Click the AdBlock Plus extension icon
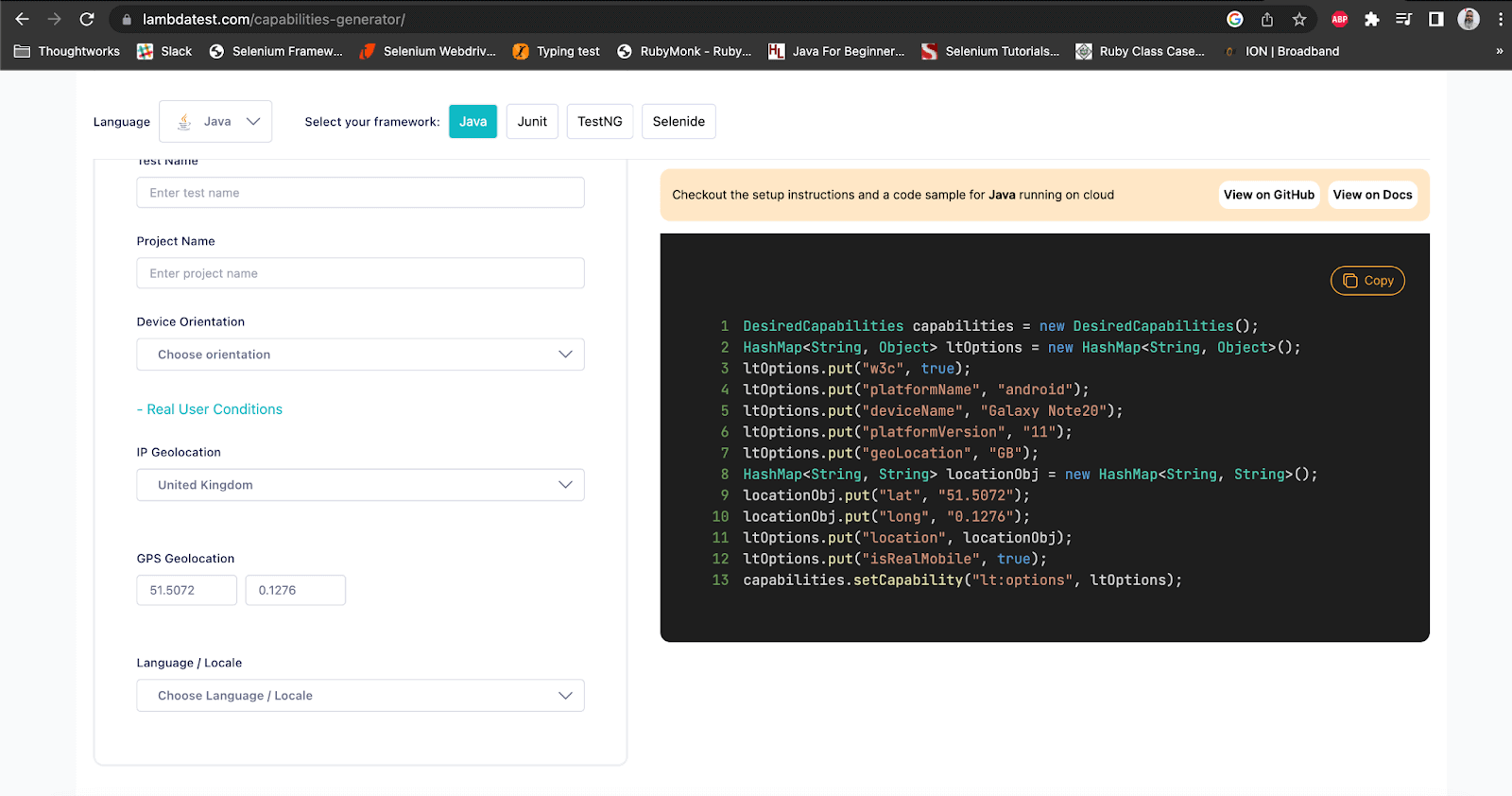This screenshot has height=796, width=1512. [x=1339, y=19]
